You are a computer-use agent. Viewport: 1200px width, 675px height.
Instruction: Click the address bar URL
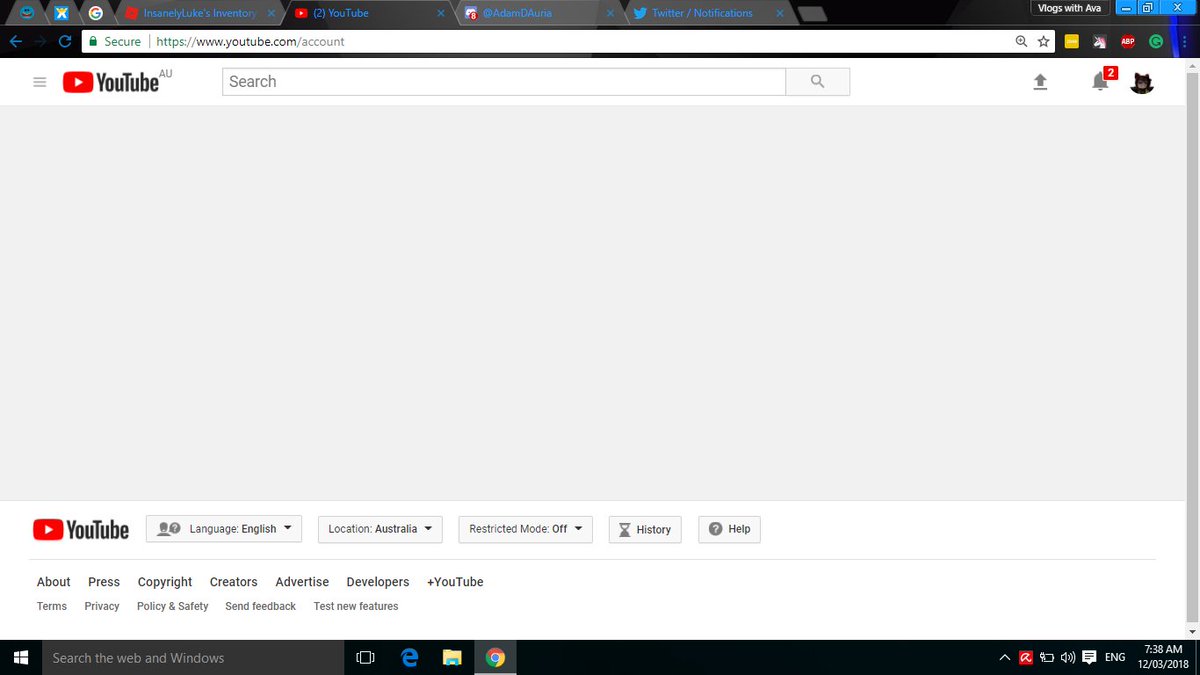tap(251, 42)
